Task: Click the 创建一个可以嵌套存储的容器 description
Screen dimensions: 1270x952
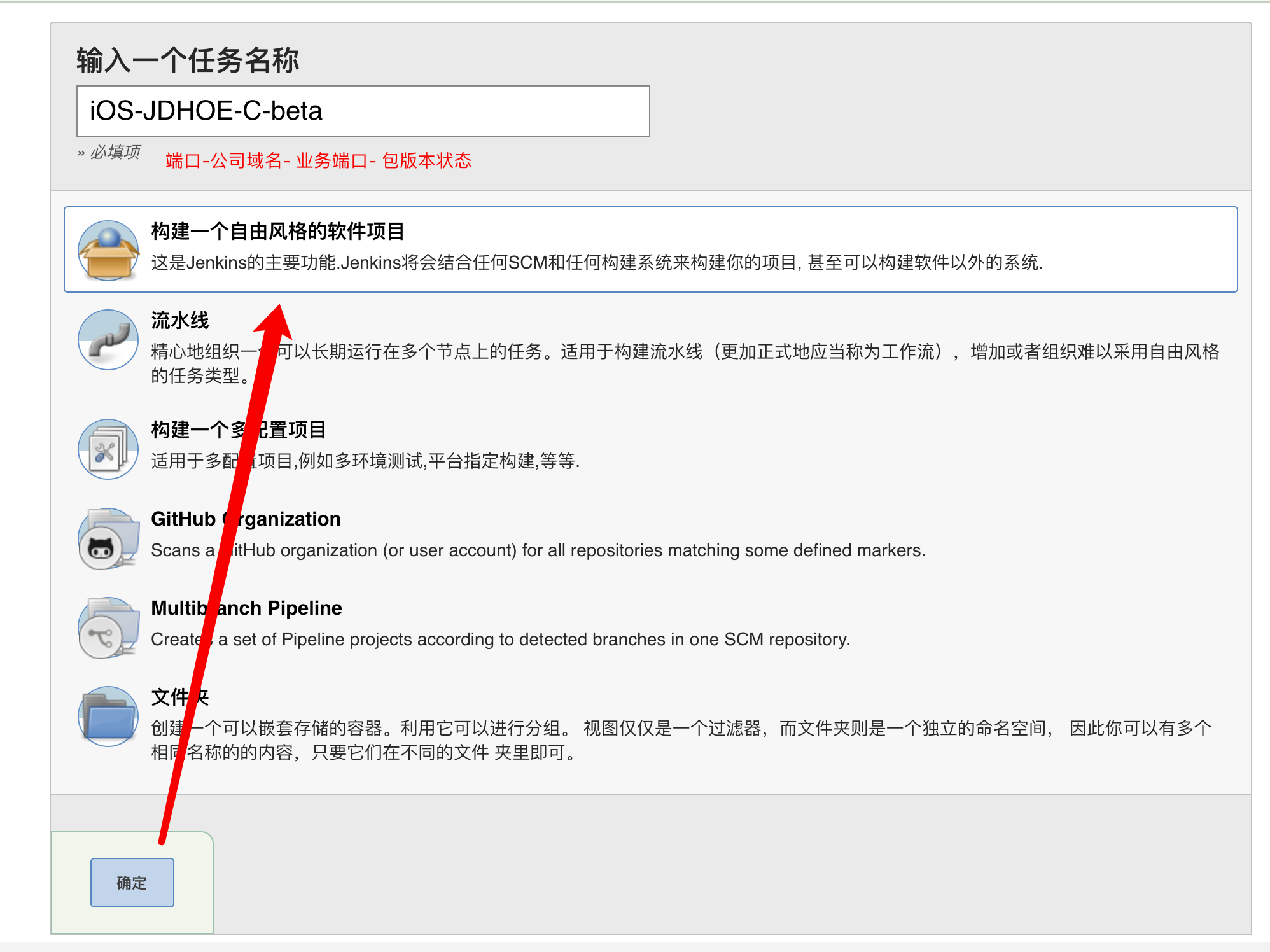Action: (681, 740)
